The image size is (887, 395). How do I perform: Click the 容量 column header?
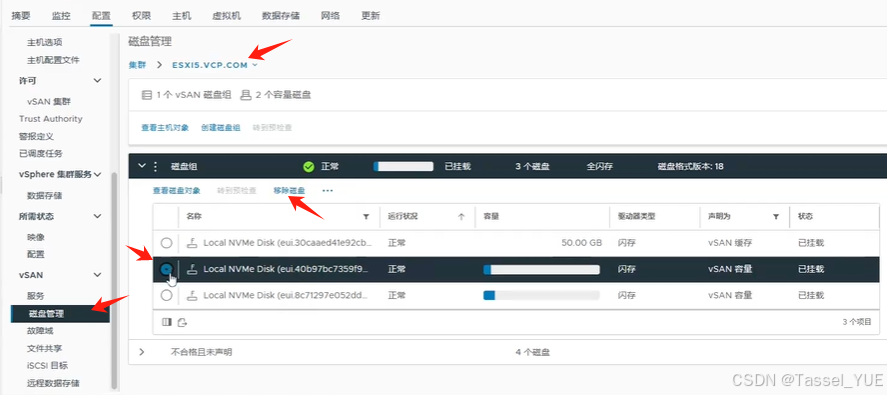490,217
